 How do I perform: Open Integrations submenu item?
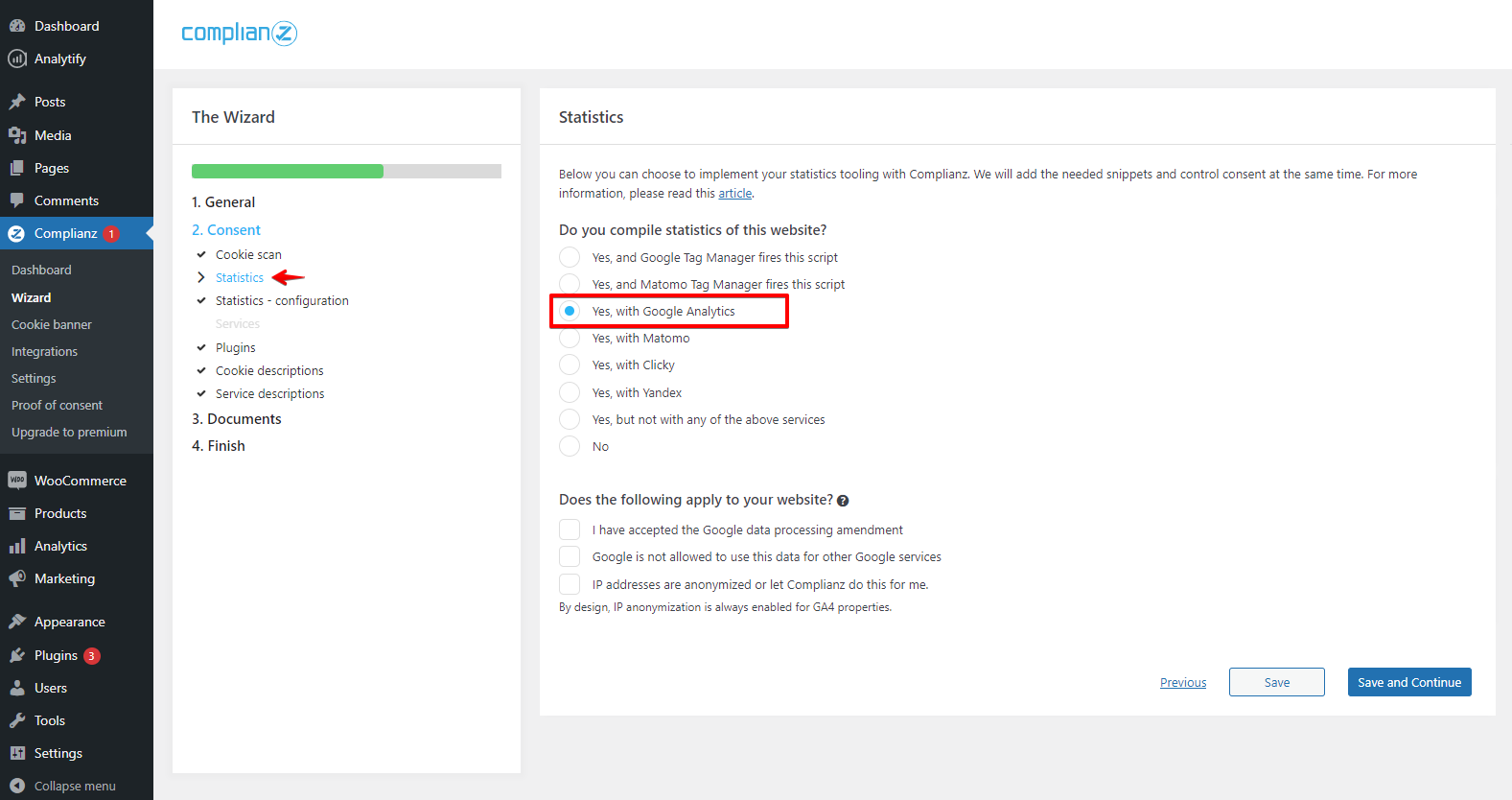pos(45,352)
